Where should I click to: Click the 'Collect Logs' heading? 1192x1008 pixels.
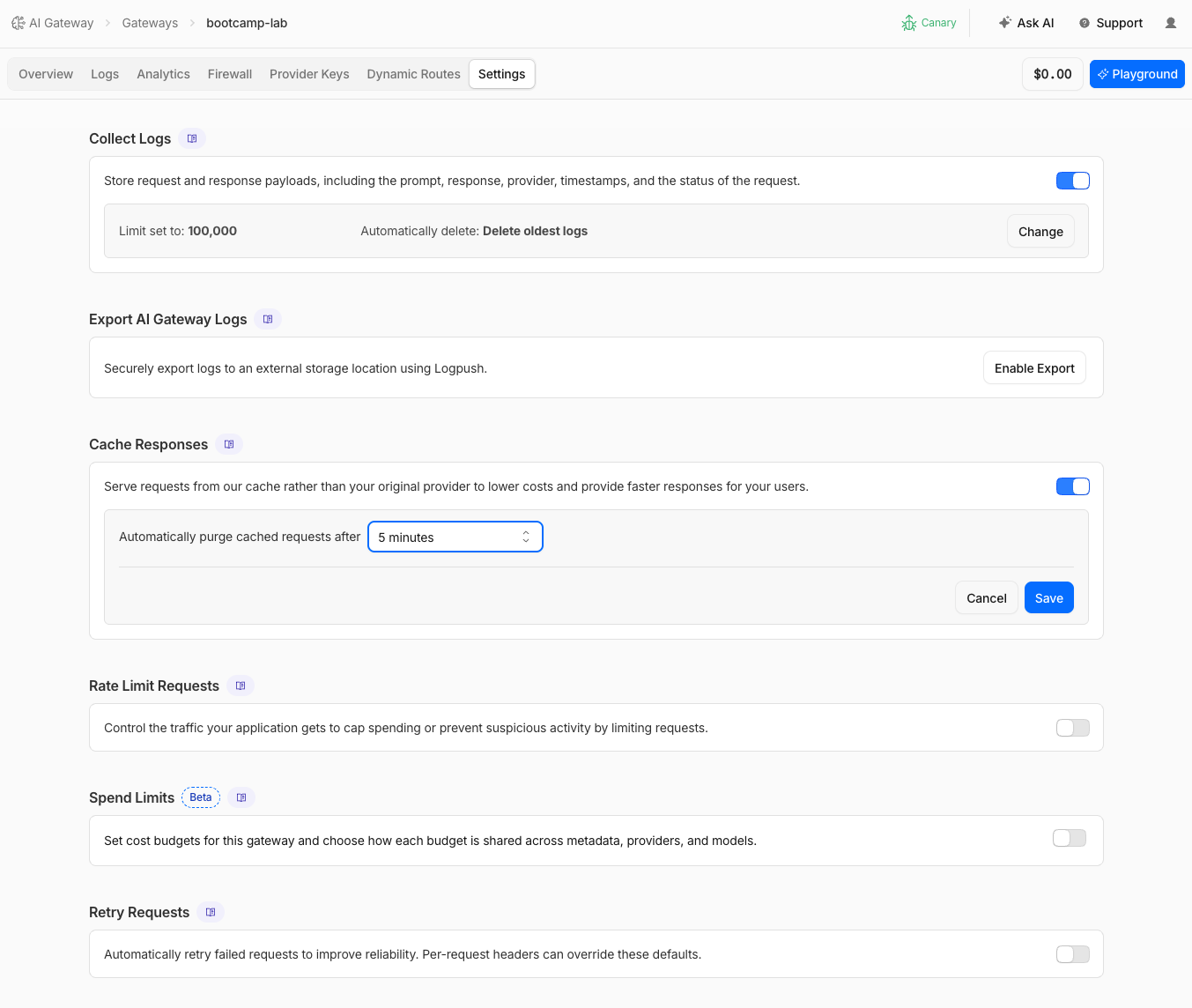coord(130,138)
